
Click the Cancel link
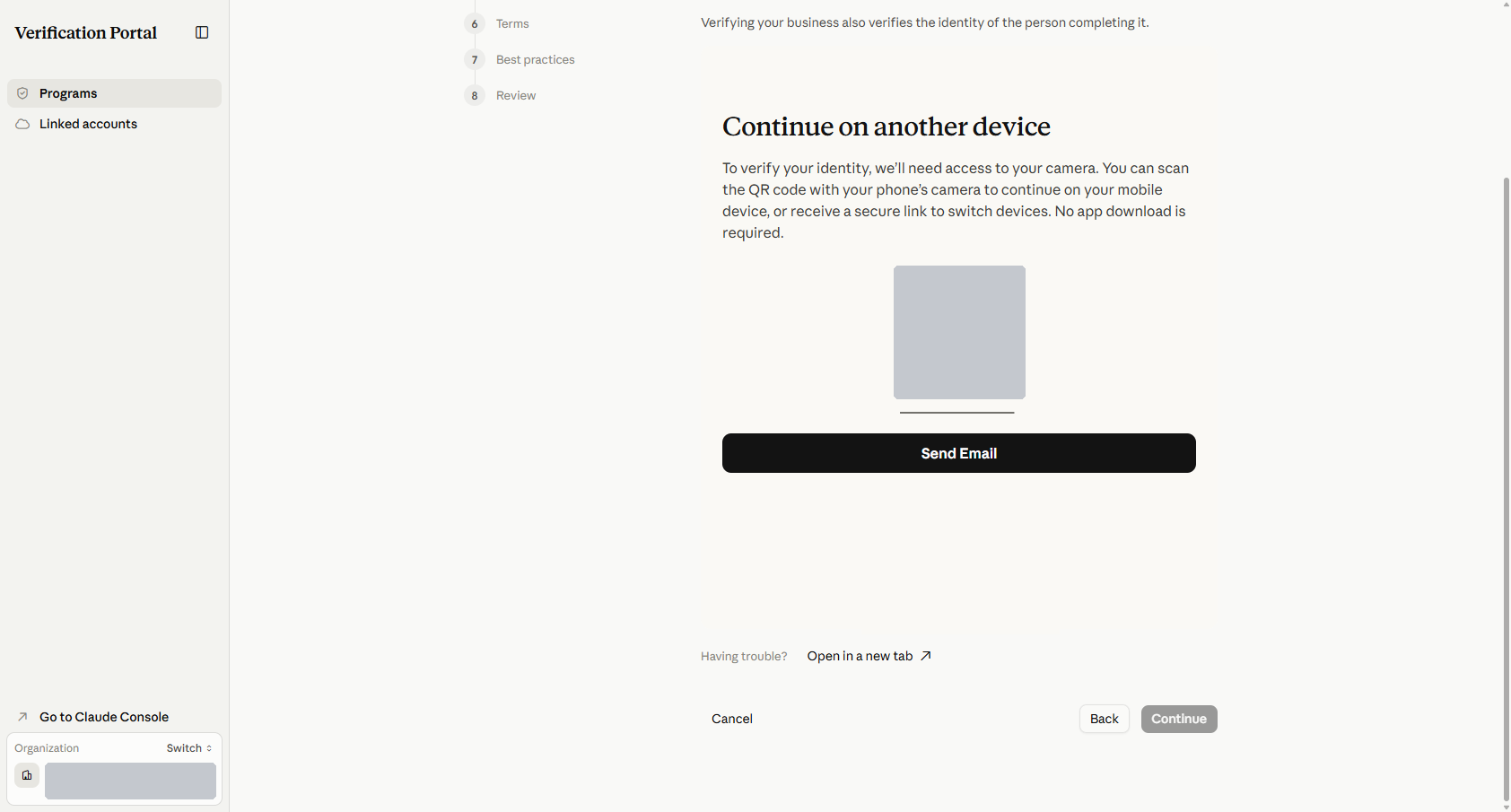[x=732, y=719]
